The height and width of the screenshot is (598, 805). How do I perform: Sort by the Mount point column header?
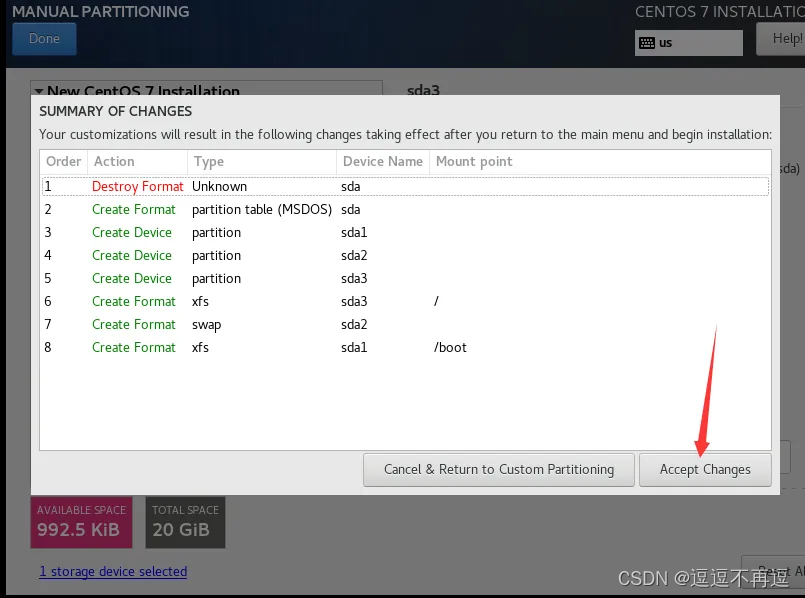[x=600, y=162]
